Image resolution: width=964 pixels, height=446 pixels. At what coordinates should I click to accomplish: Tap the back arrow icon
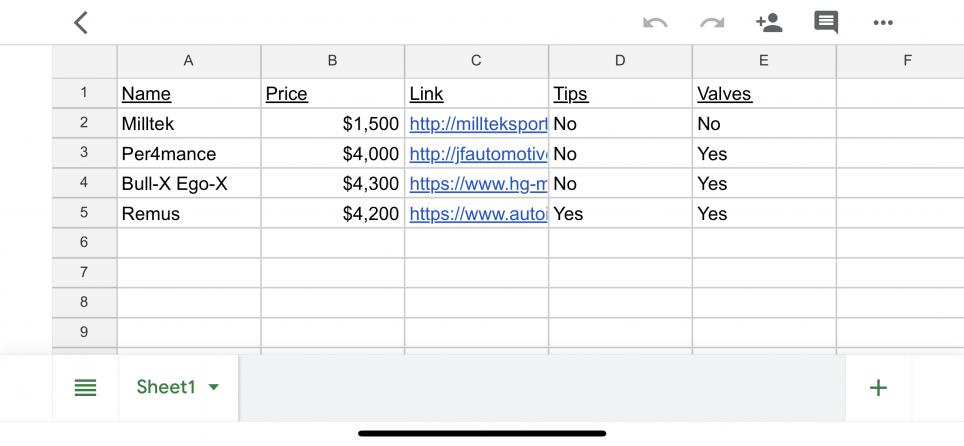[81, 23]
